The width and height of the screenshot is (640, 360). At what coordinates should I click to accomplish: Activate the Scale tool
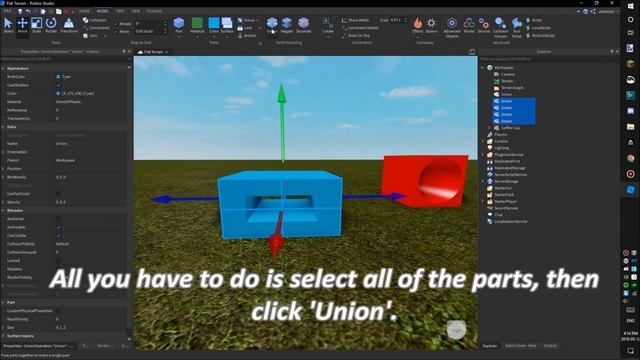(x=36, y=25)
